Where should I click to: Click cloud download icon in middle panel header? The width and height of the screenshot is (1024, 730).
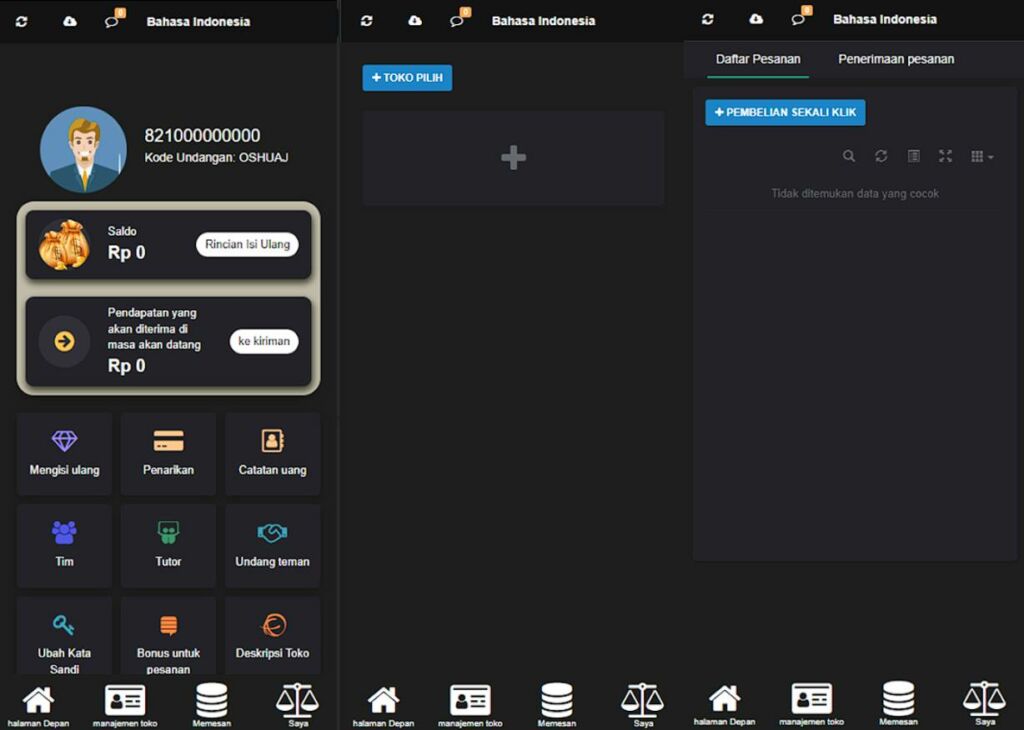click(x=415, y=21)
